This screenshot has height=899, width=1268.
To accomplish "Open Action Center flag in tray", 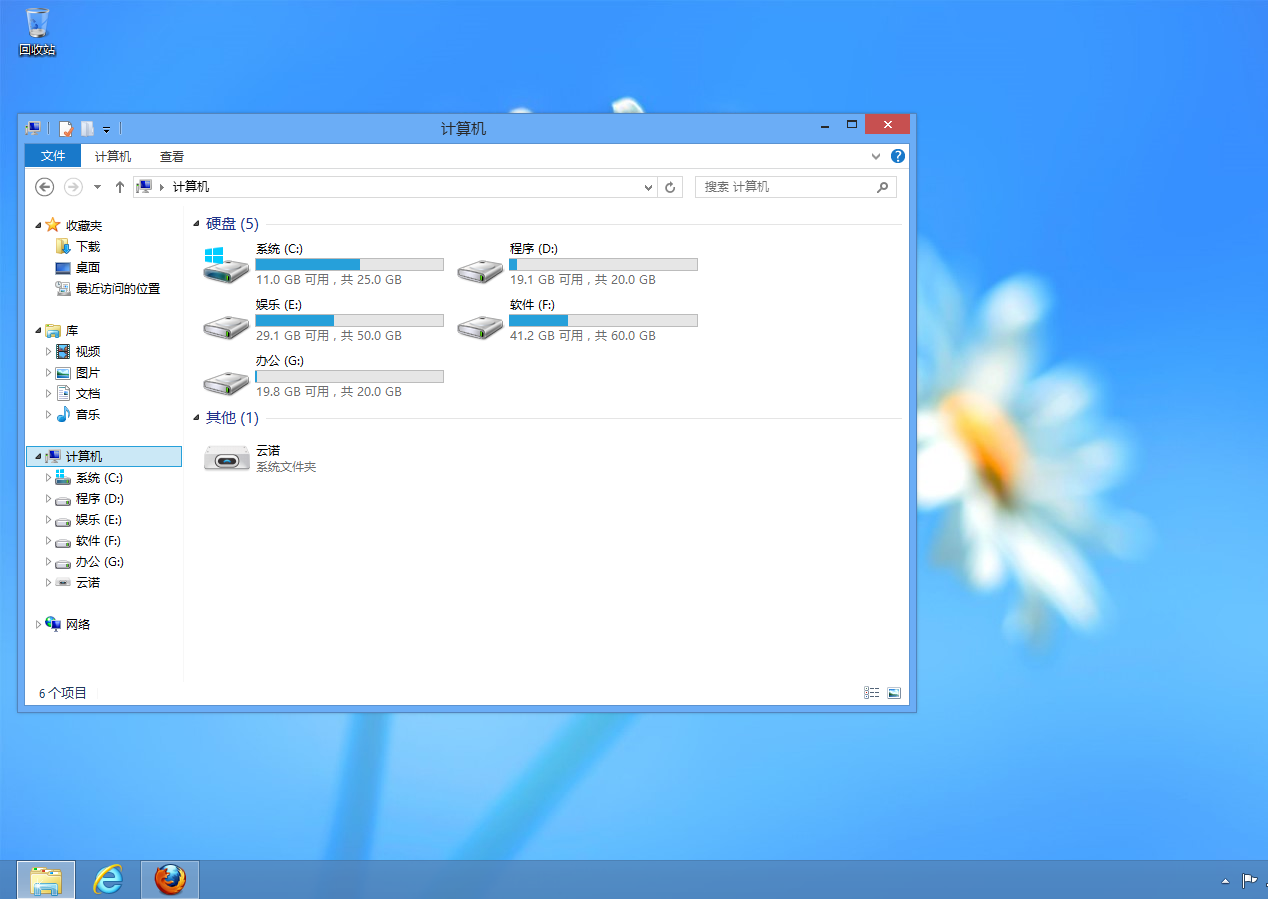I will (1250, 881).
